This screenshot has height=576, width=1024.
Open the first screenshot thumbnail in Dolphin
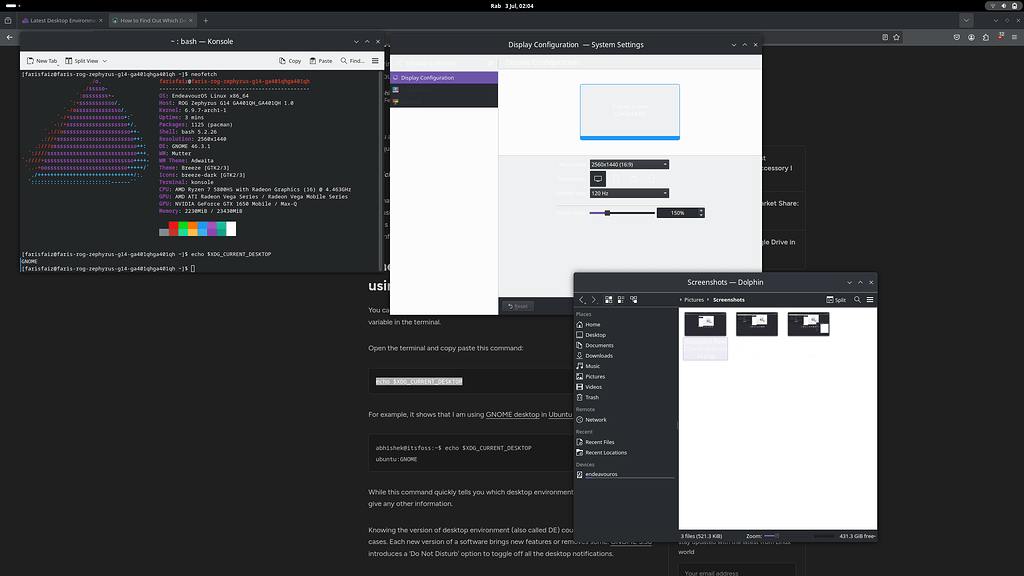pyautogui.click(x=706, y=323)
